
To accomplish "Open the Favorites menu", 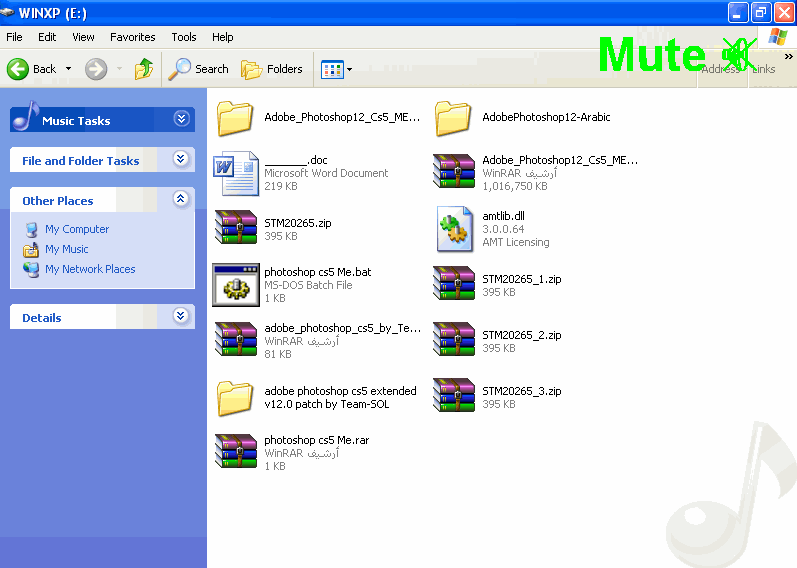I will pos(132,37).
